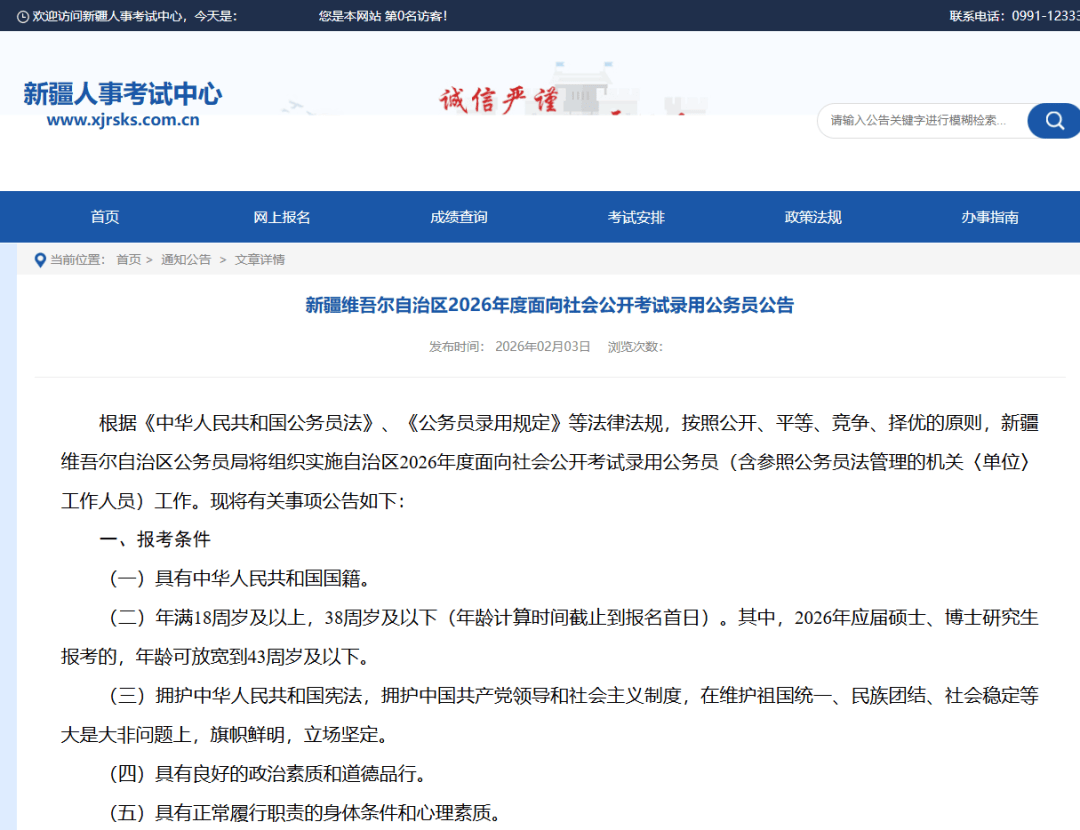
Task: Click the clock icon in top bar
Action: pos(23,16)
